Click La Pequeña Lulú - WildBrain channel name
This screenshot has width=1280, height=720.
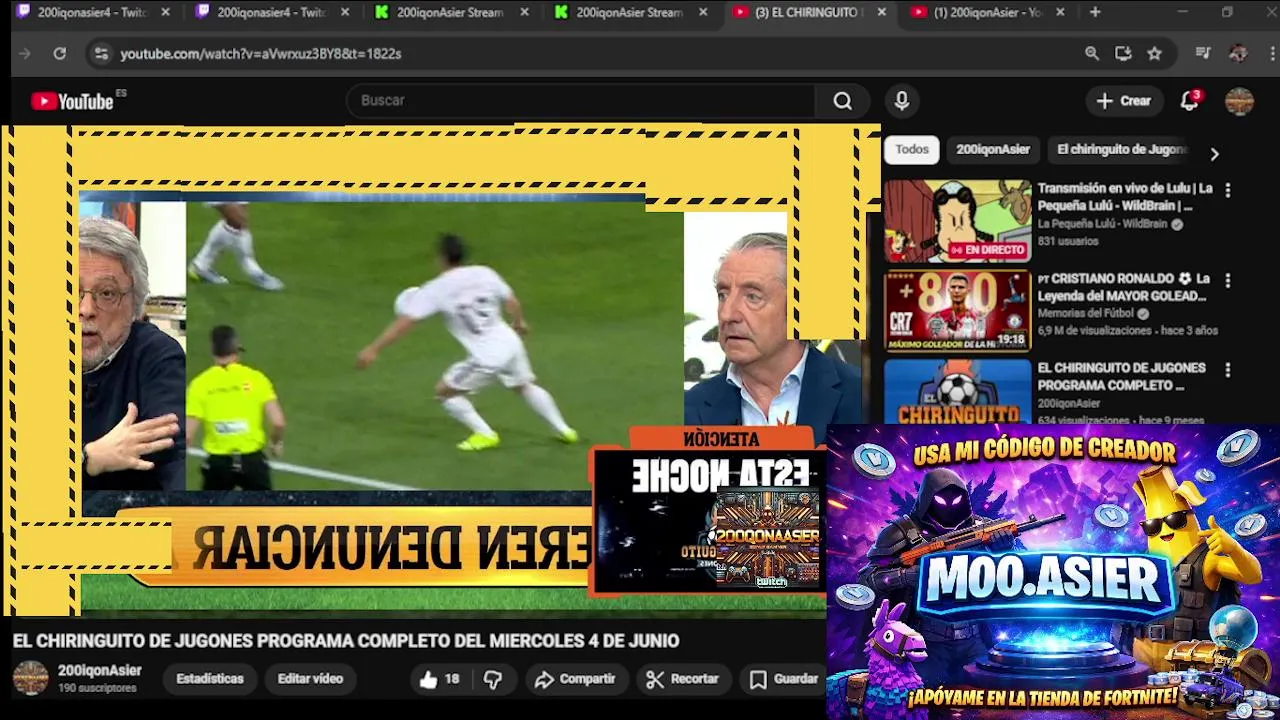point(1102,224)
